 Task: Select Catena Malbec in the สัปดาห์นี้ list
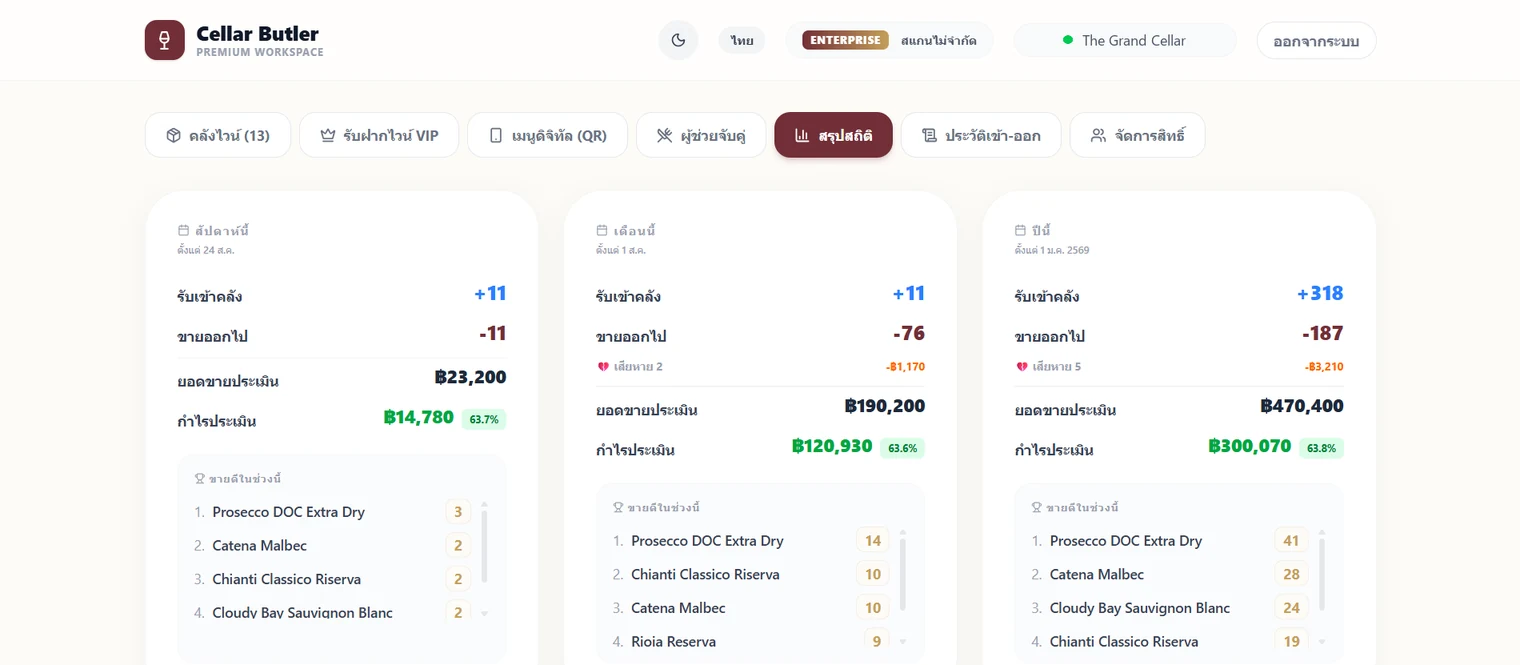tap(259, 546)
